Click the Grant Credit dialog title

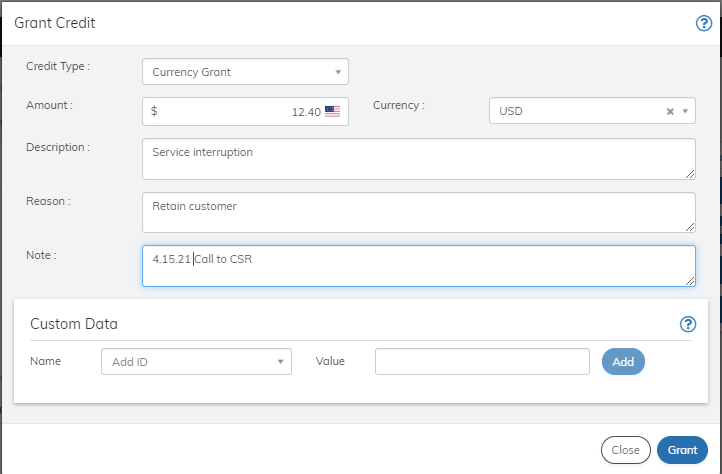pos(55,23)
